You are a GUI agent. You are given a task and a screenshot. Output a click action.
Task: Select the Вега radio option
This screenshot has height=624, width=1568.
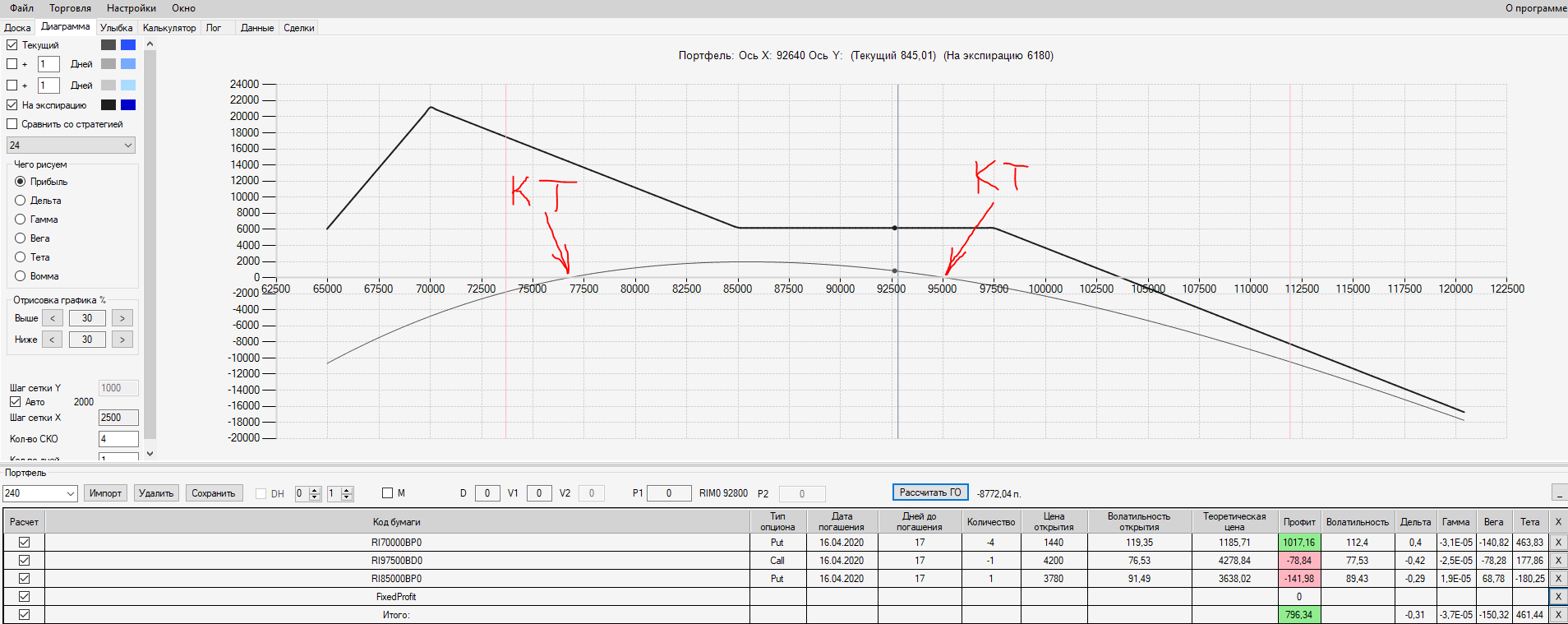pos(21,238)
